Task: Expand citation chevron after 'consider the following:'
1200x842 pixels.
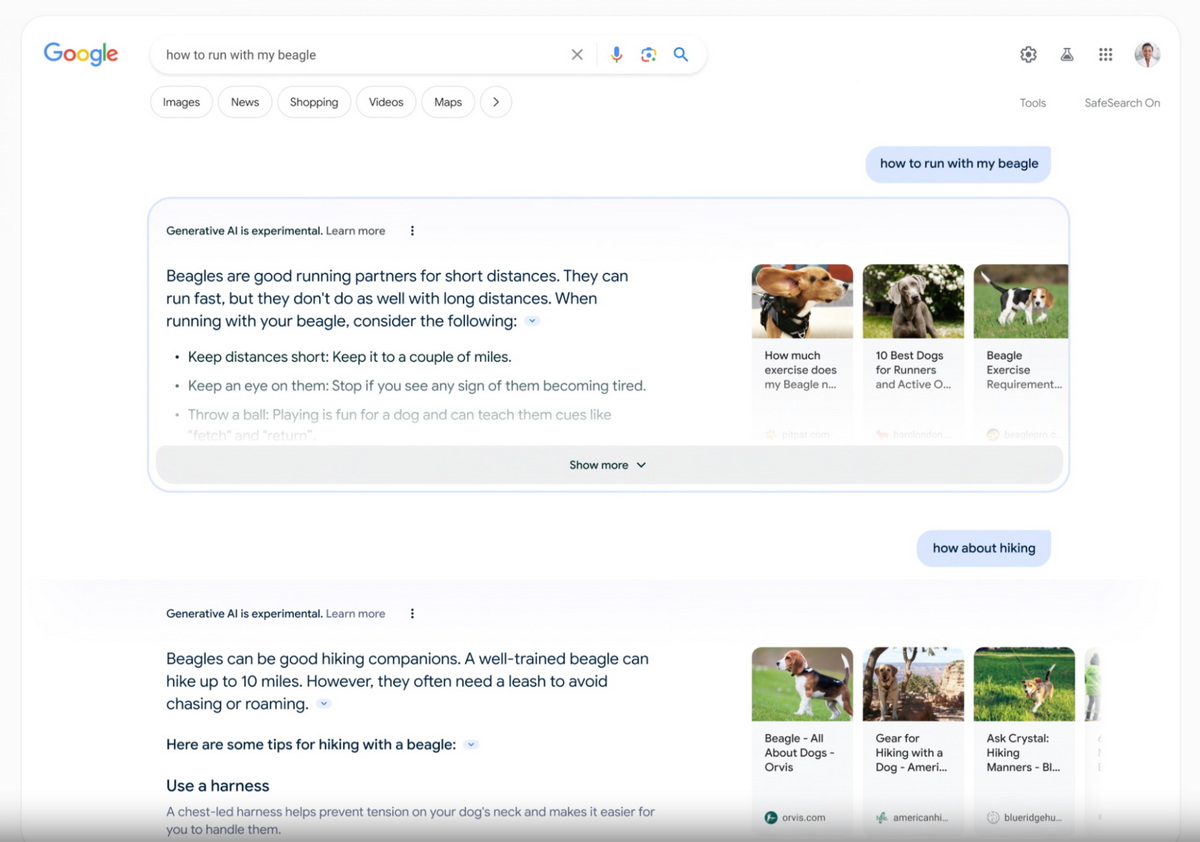Action: pyautogui.click(x=532, y=321)
